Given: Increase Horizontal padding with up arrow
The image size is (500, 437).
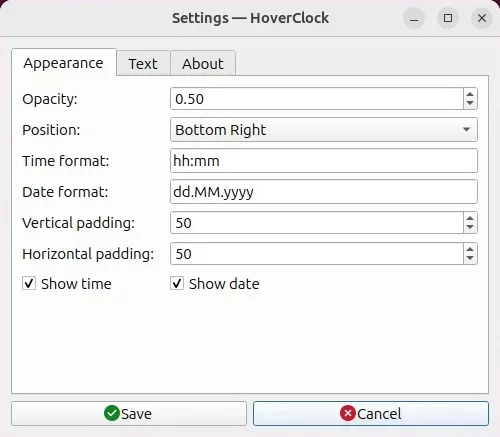Looking at the screenshot, I should (470, 249).
